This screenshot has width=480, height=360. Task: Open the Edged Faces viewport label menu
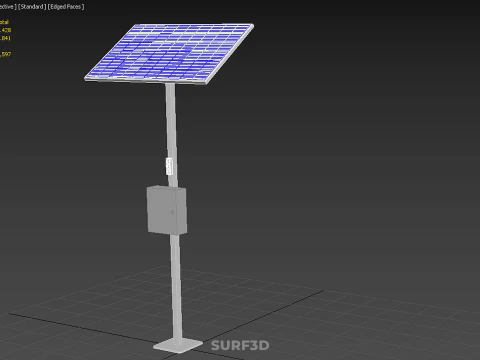pos(66,7)
